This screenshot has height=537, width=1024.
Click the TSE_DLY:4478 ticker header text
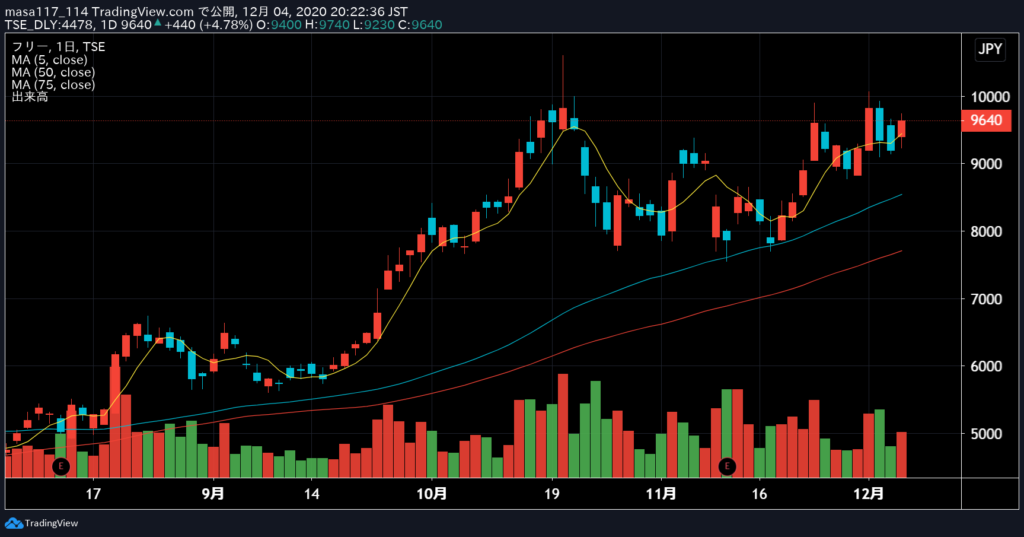(50, 25)
